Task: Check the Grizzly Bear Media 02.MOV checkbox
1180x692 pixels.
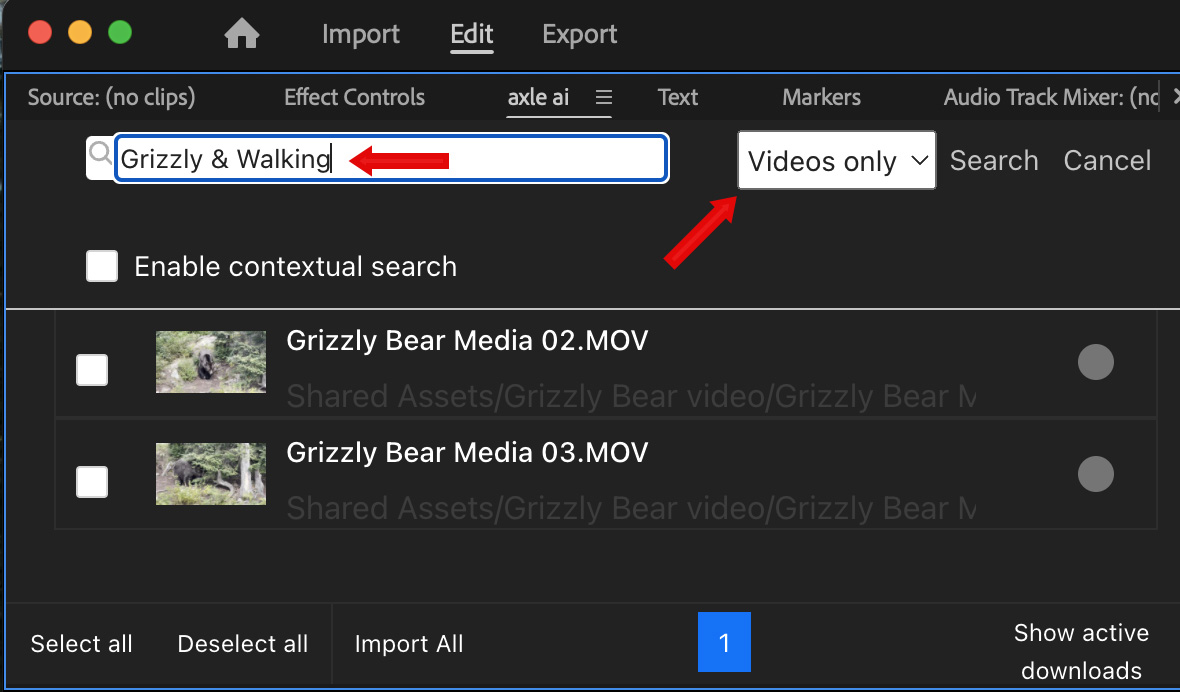Action: click(92, 370)
